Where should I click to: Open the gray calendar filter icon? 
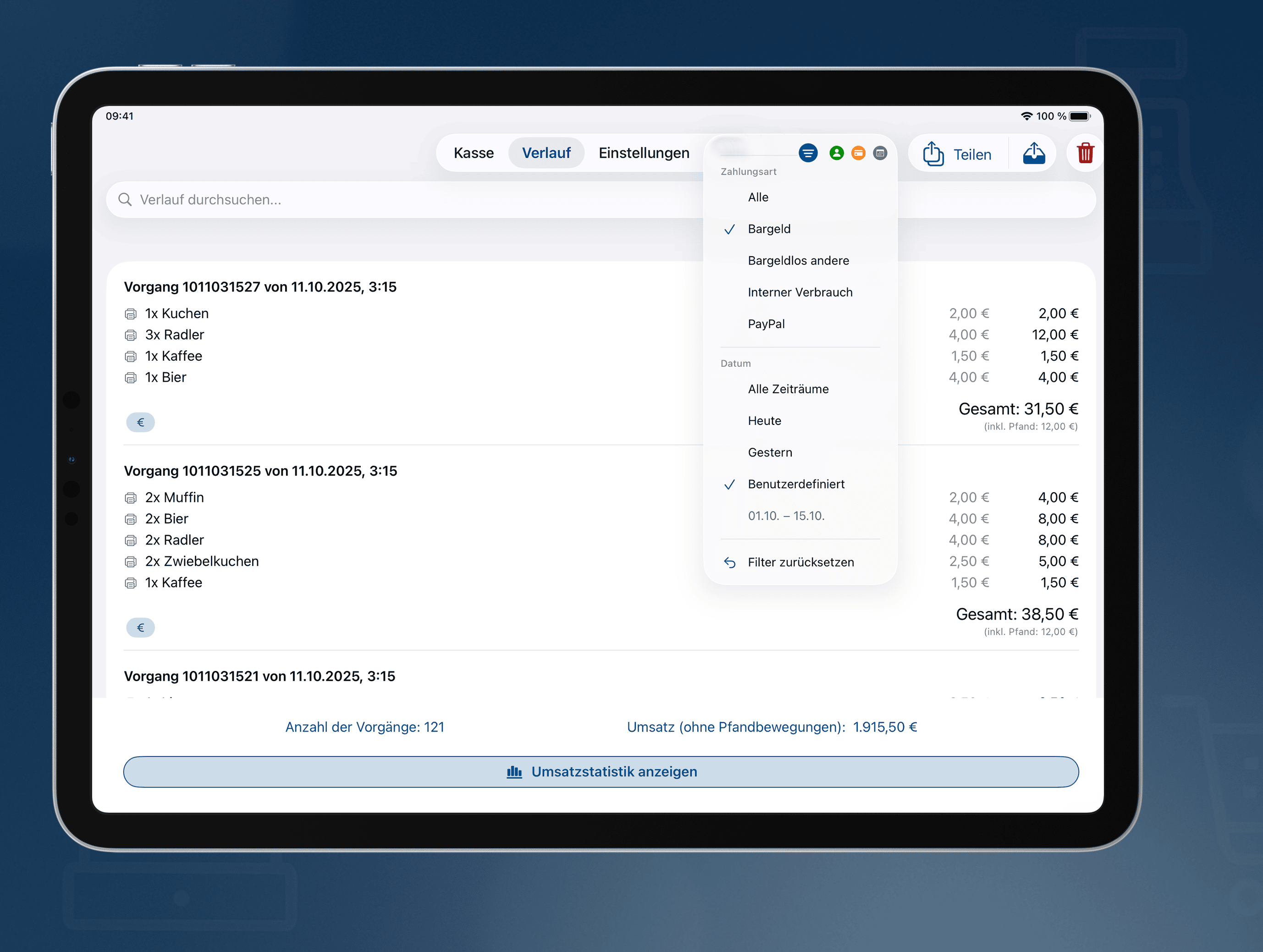click(x=880, y=153)
